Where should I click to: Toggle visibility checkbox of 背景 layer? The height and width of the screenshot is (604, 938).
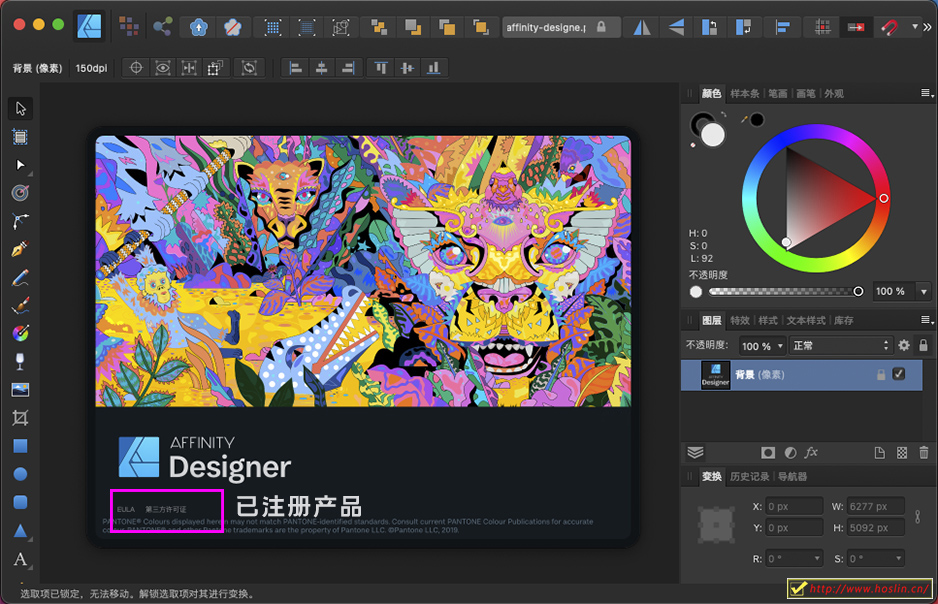tap(898, 374)
